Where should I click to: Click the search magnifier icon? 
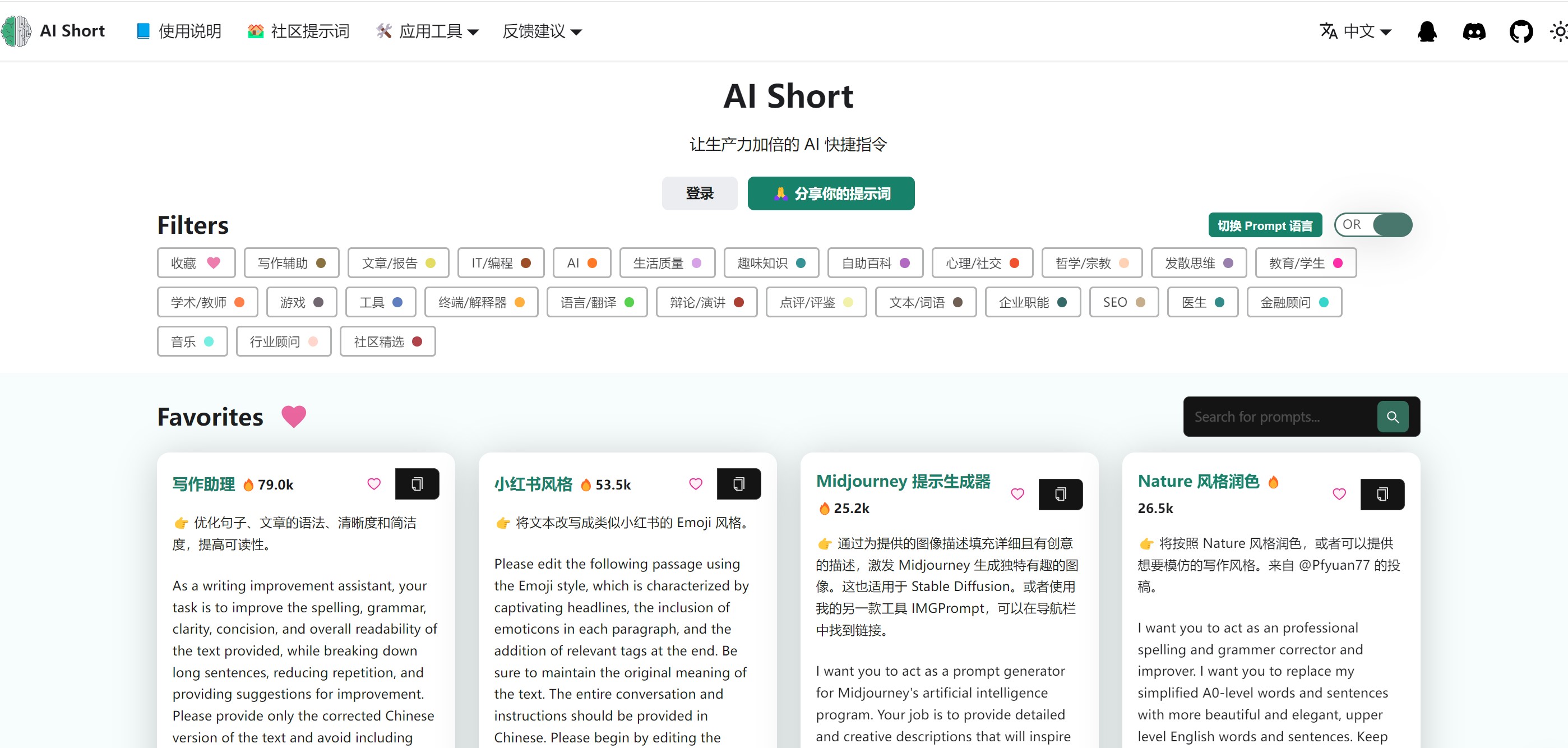tap(1394, 416)
